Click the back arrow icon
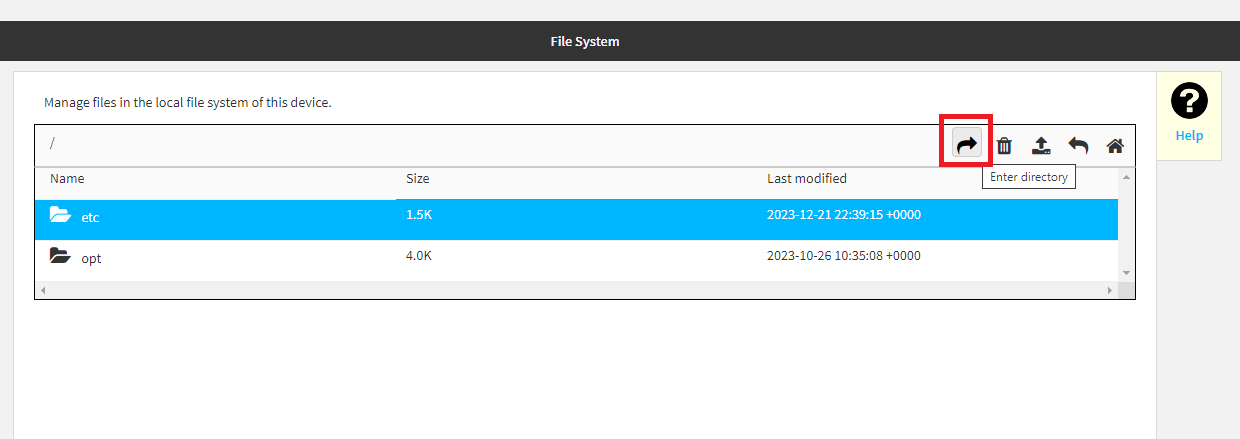The image size is (1240, 439). [x=1078, y=146]
